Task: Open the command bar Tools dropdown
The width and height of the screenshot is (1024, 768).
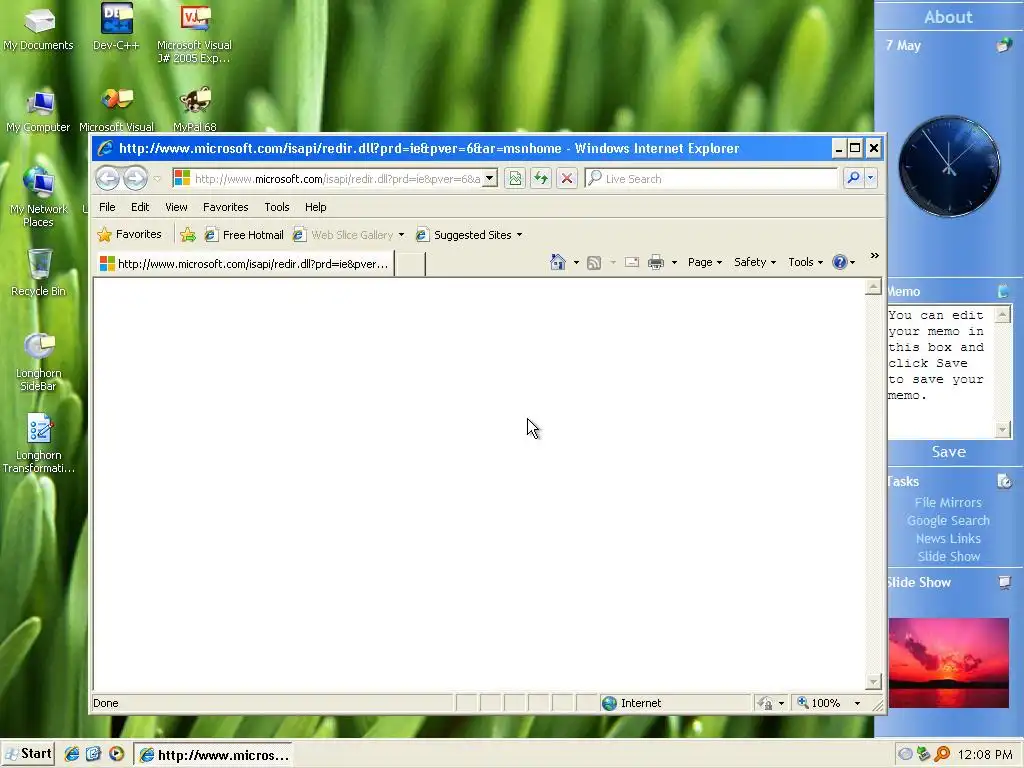Action: tap(805, 262)
